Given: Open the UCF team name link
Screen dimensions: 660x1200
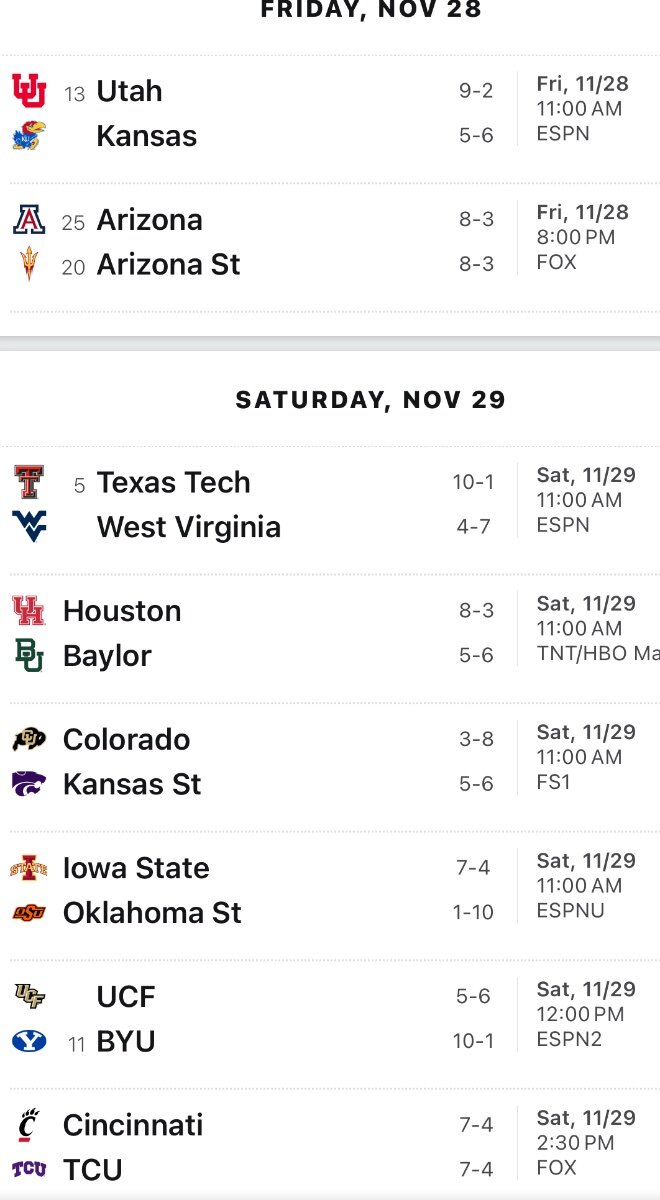Looking at the screenshot, I should (x=126, y=997).
